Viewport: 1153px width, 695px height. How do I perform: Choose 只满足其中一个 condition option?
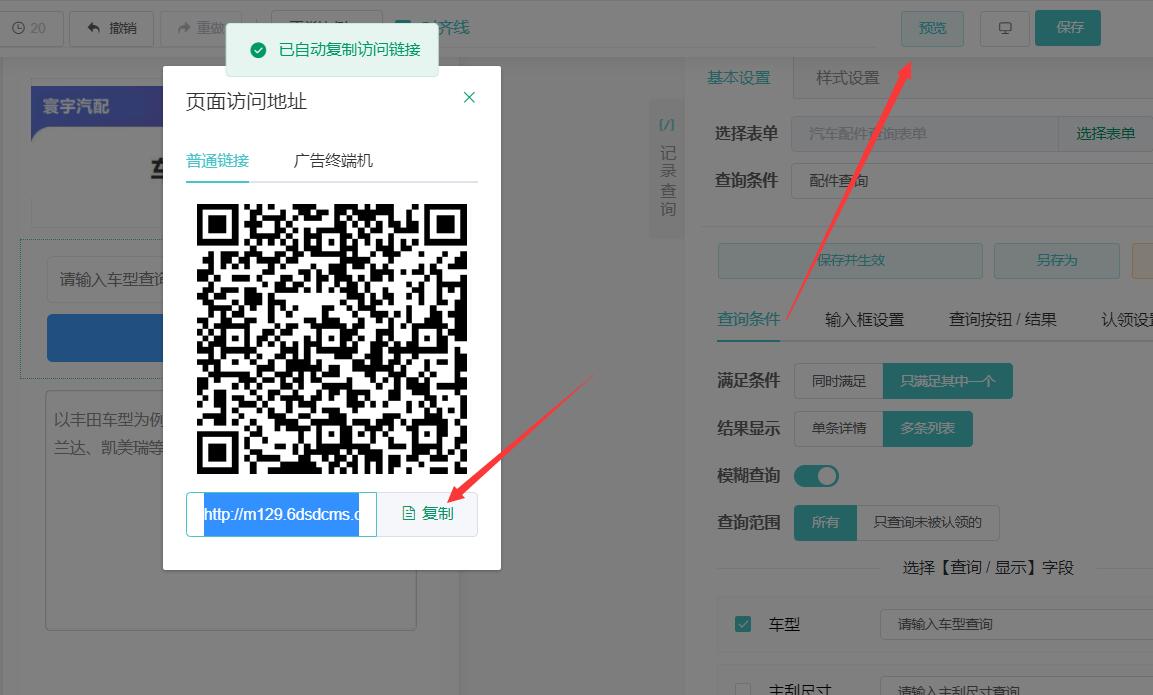tap(947, 381)
